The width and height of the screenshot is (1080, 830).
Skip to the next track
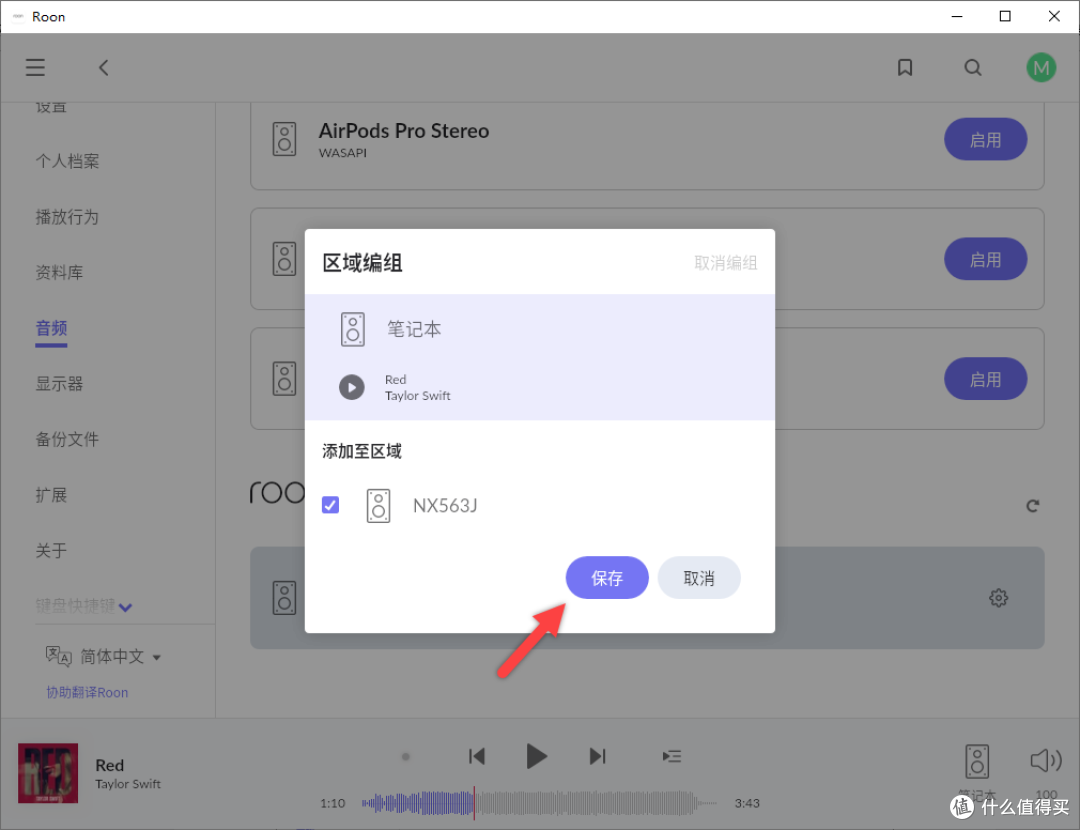pos(597,756)
